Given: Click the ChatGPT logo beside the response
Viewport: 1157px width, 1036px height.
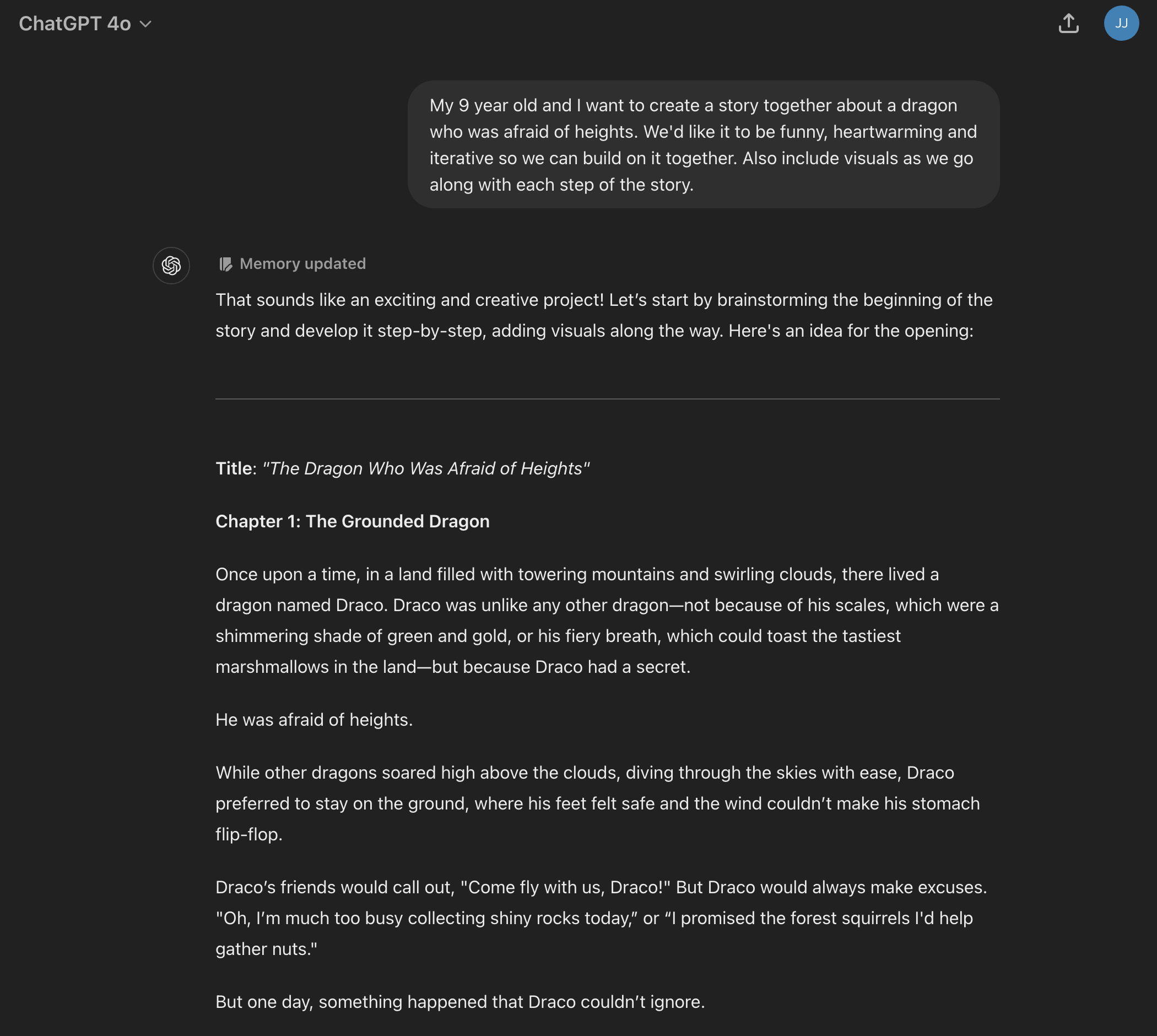Looking at the screenshot, I should pyautogui.click(x=171, y=265).
